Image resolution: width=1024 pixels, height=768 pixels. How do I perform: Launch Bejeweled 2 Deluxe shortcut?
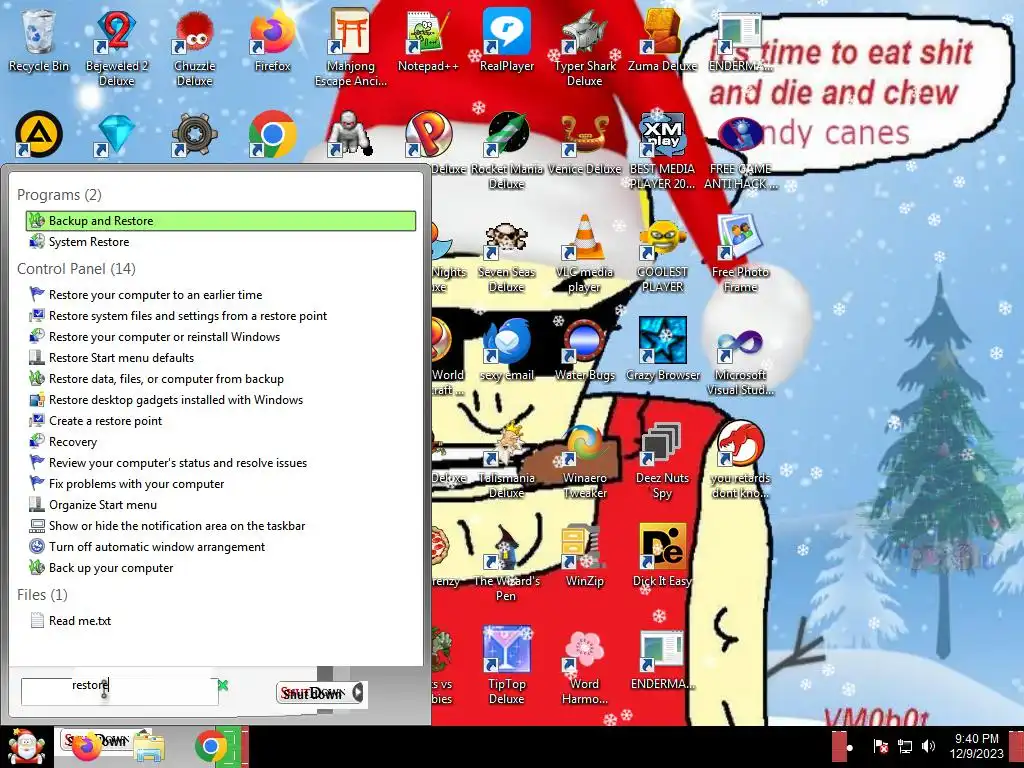click(116, 47)
